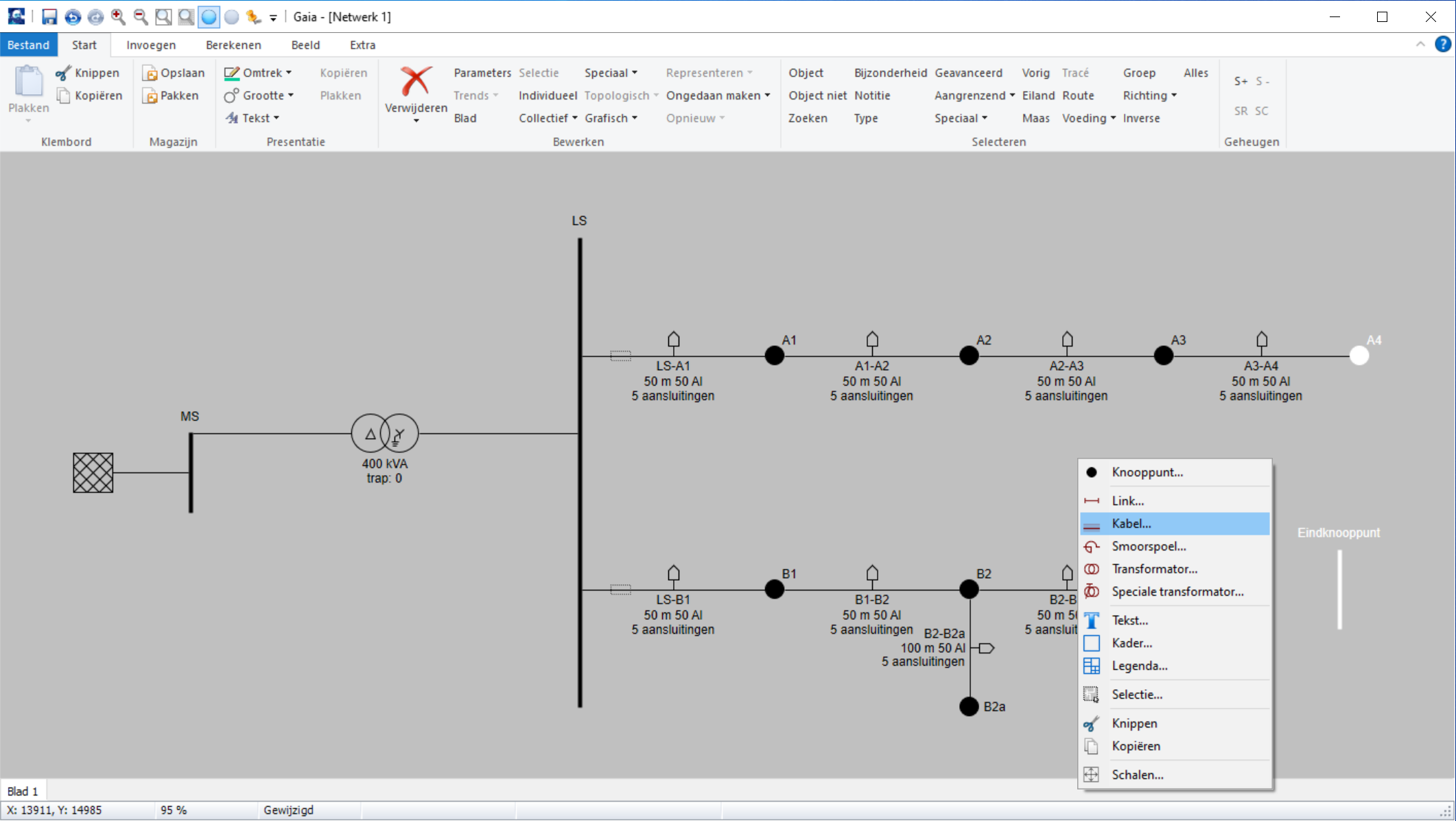Viewport: 1456px width, 821px height.
Task: Switch to the Berekenen ribbon tab
Action: [233, 45]
